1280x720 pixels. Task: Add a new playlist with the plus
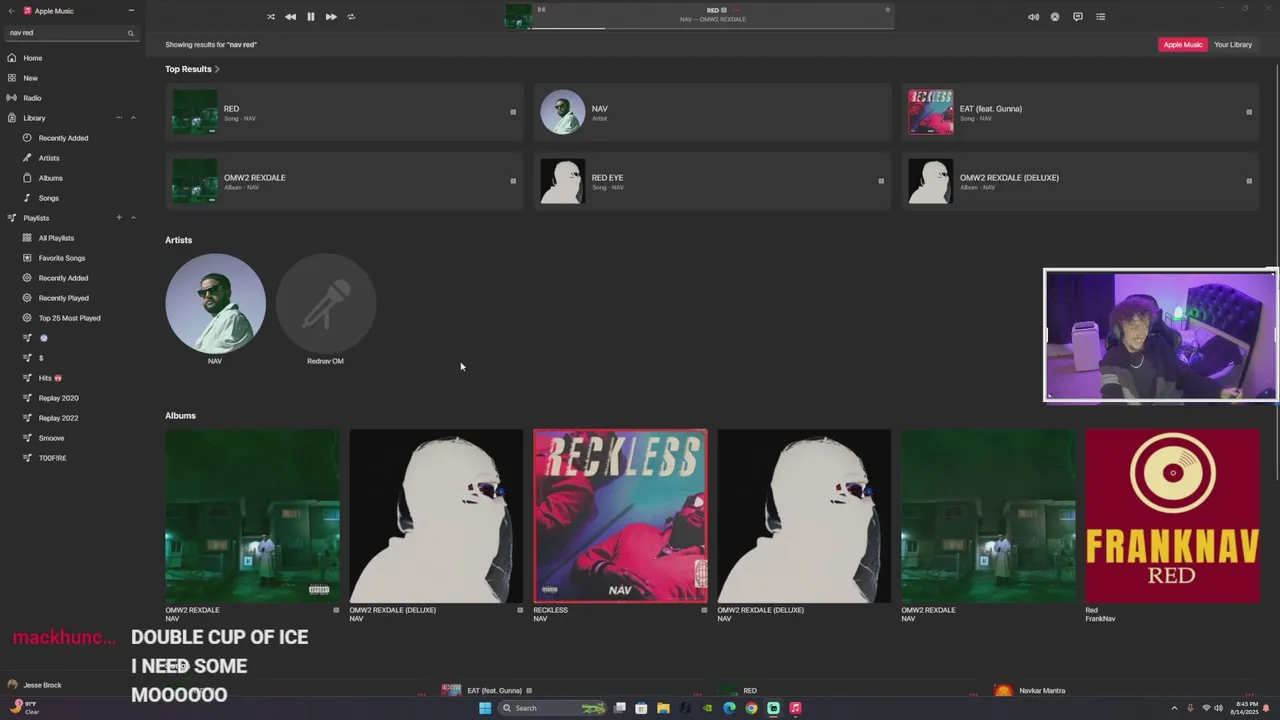pyautogui.click(x=119, y=218)
